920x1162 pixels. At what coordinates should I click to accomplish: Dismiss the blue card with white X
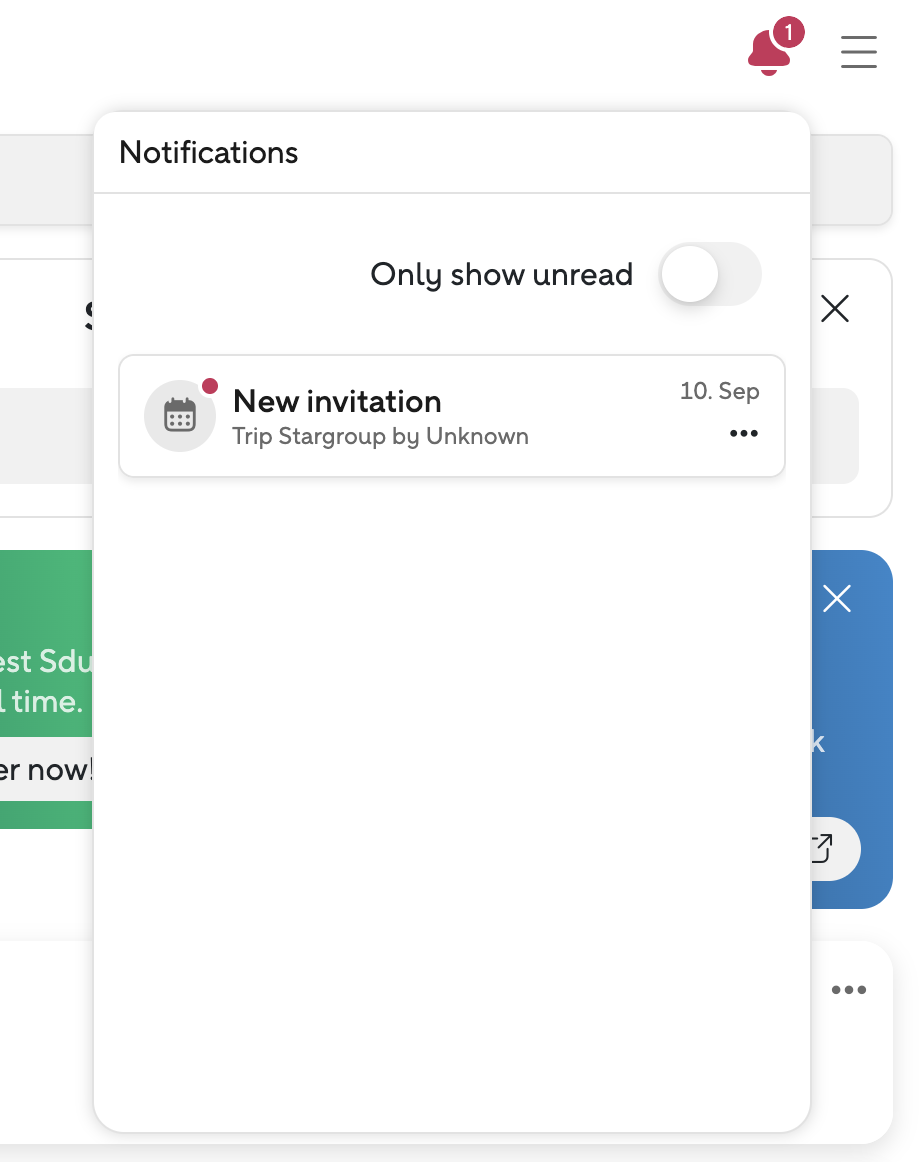836,599
